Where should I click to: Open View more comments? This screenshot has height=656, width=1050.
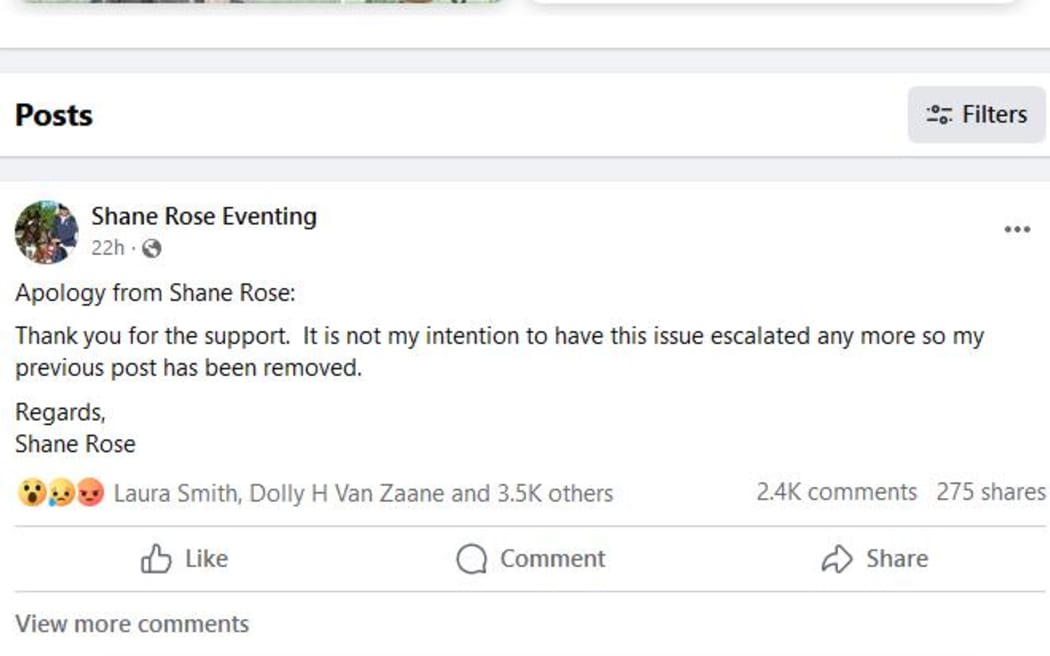pyautogui.click(x=131, y=623)
